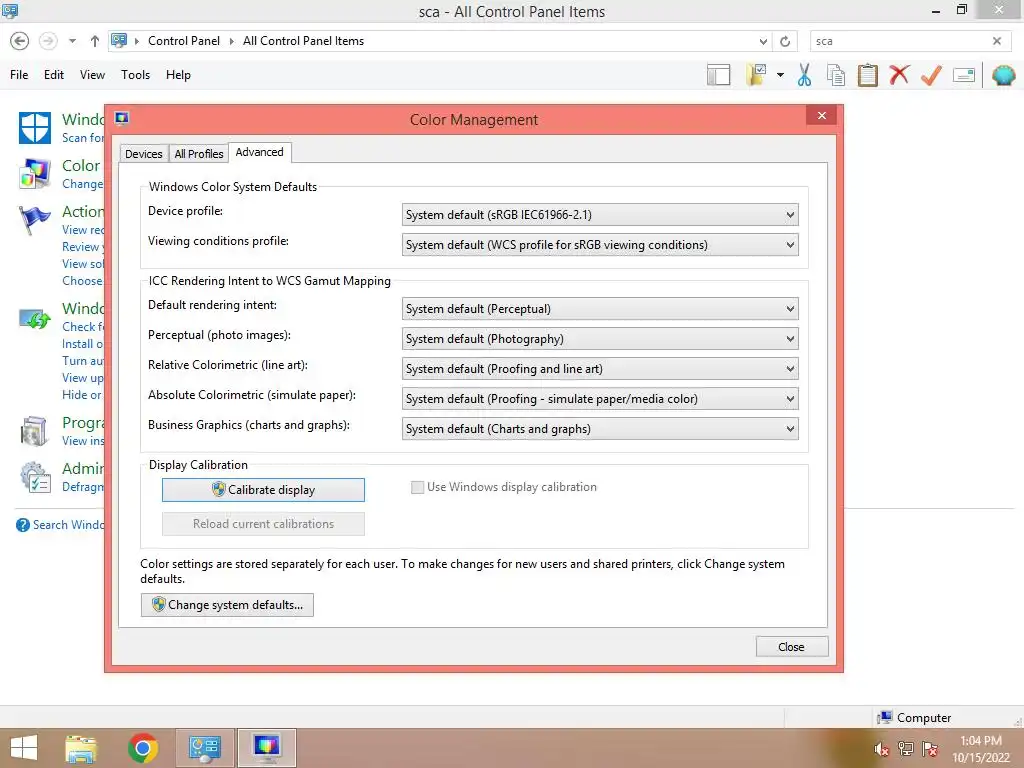The image size is (1024, 768).
Task: Click the Control Panel icon in address bar
Action: [119, 40]
